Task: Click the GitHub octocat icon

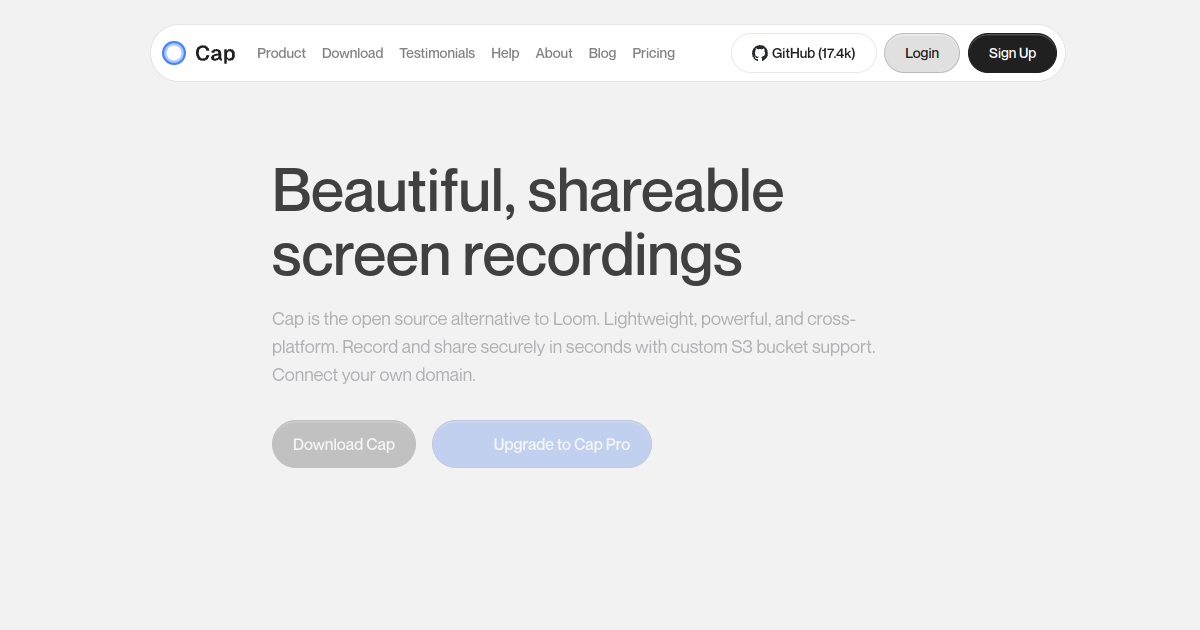Action: [760, 53]
